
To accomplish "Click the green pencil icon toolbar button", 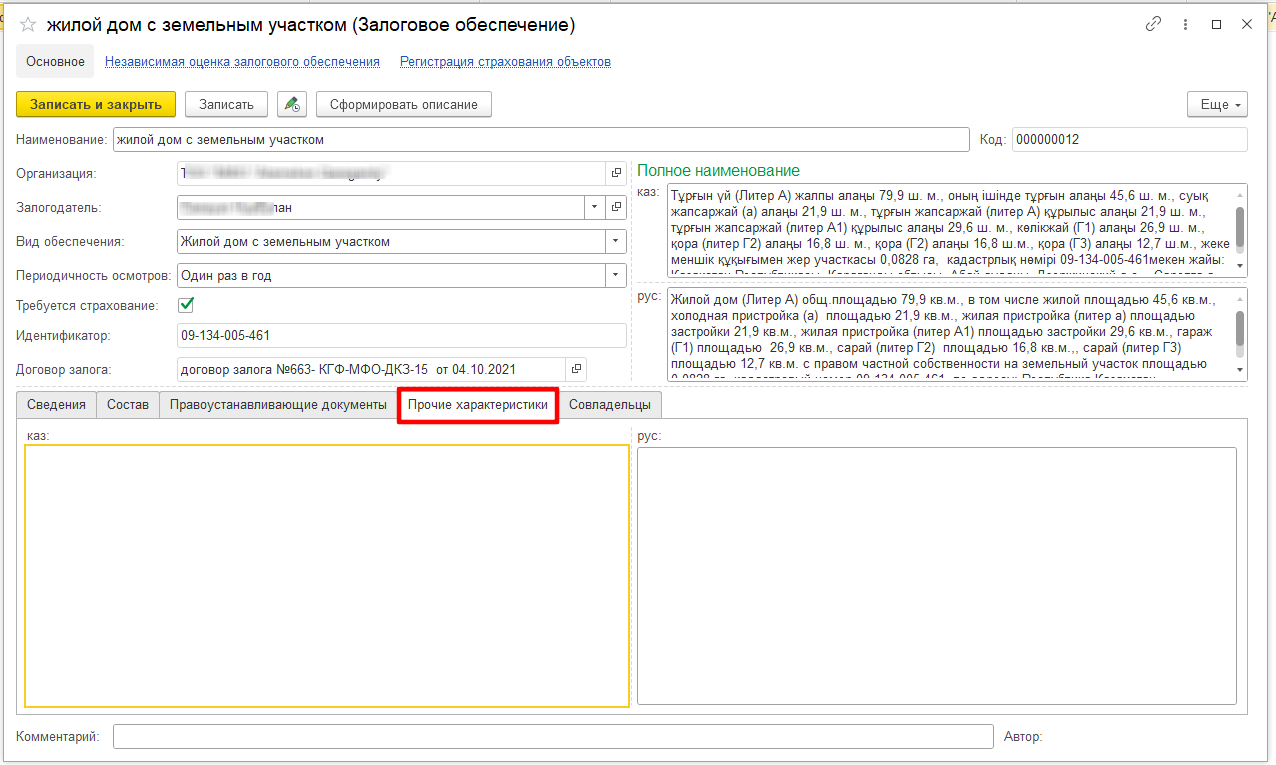I will pos(291,104).
